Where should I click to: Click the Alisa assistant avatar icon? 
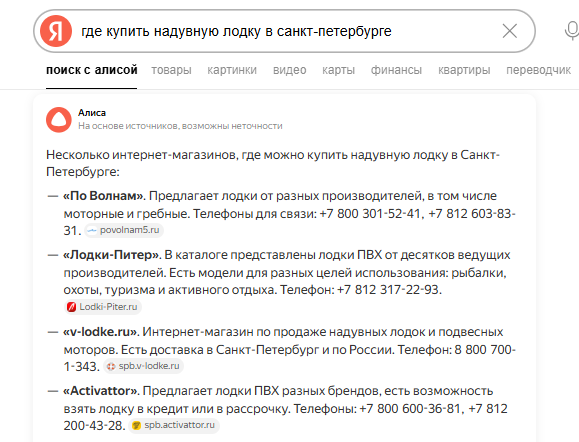(x=59, y=120)
